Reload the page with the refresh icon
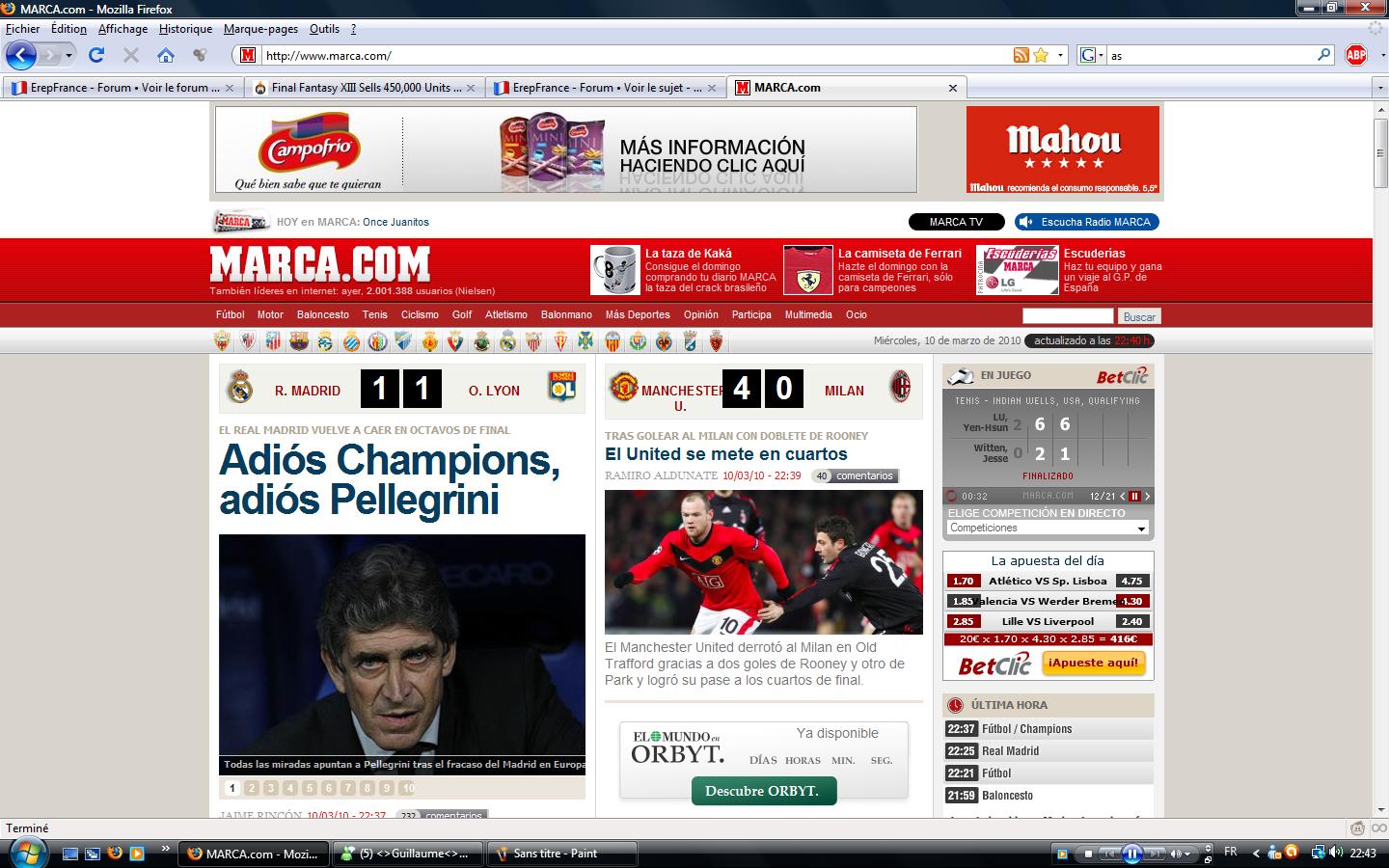Screen dimensions: 1389x868 click(96, 55)
